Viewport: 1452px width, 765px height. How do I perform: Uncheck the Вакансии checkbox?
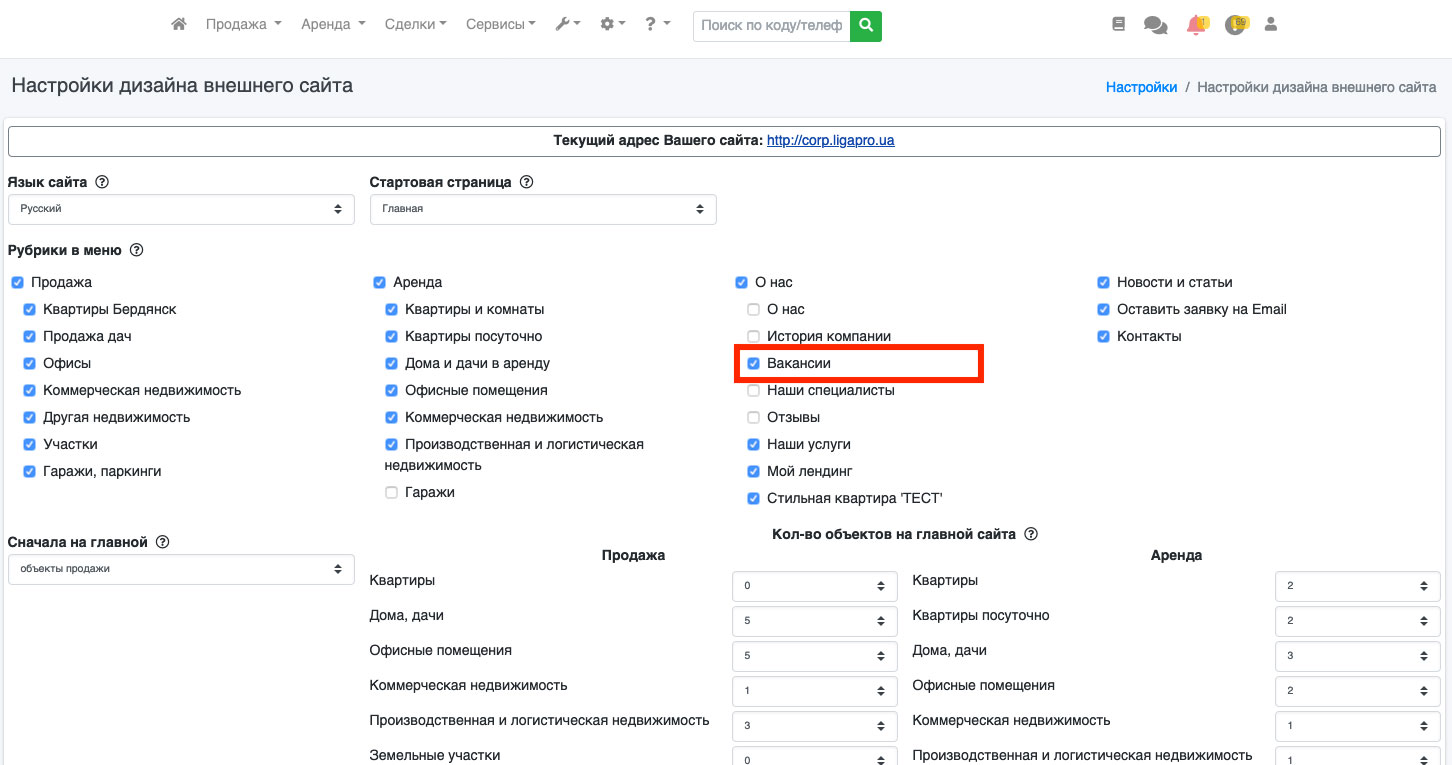[x=754, y=364]
